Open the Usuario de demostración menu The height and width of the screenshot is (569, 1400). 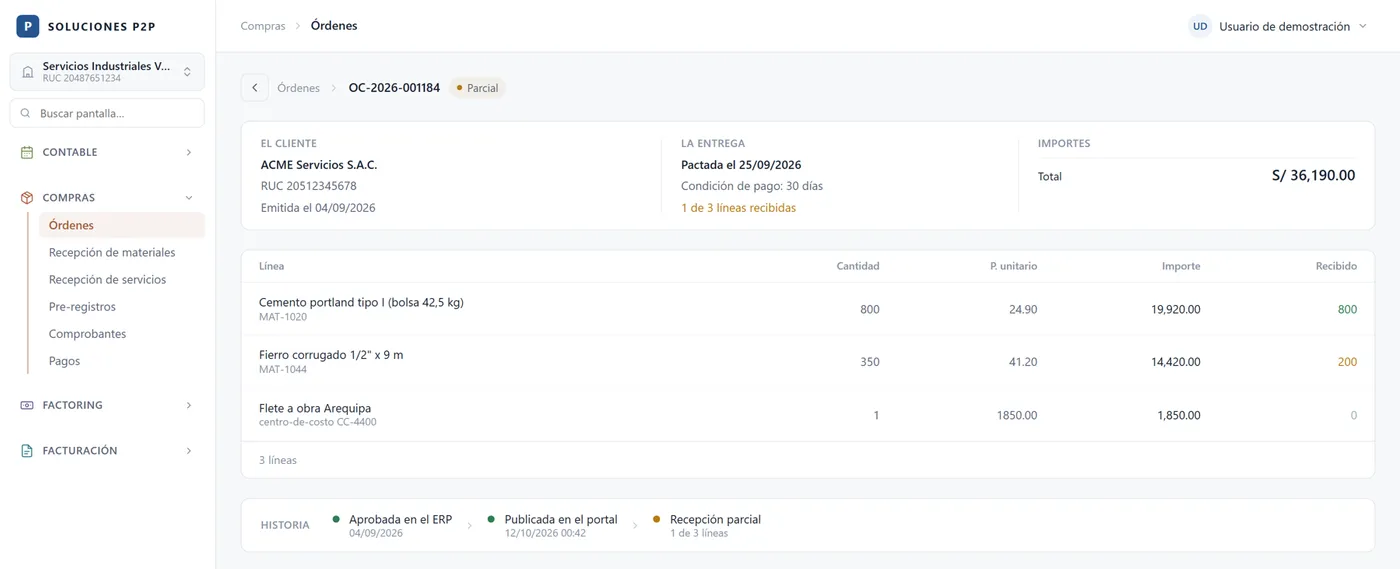[1279, 26]
